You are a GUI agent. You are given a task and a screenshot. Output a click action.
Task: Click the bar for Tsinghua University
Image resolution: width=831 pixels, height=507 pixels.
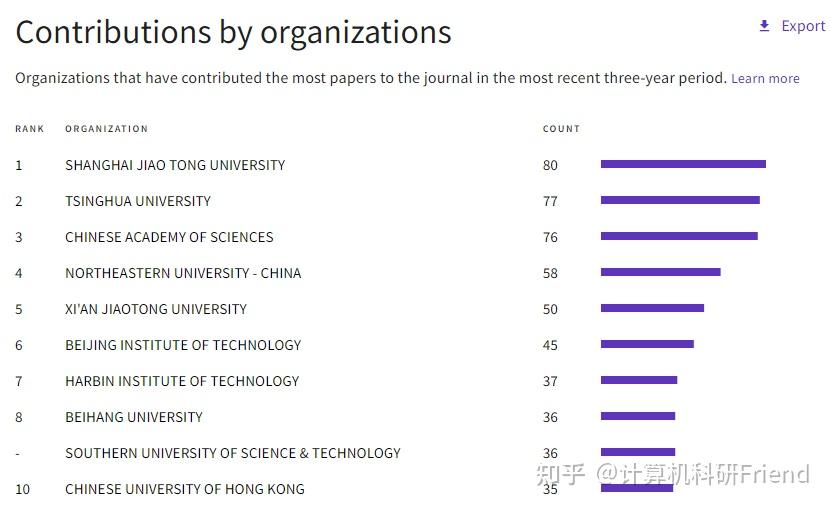point(680,200)
